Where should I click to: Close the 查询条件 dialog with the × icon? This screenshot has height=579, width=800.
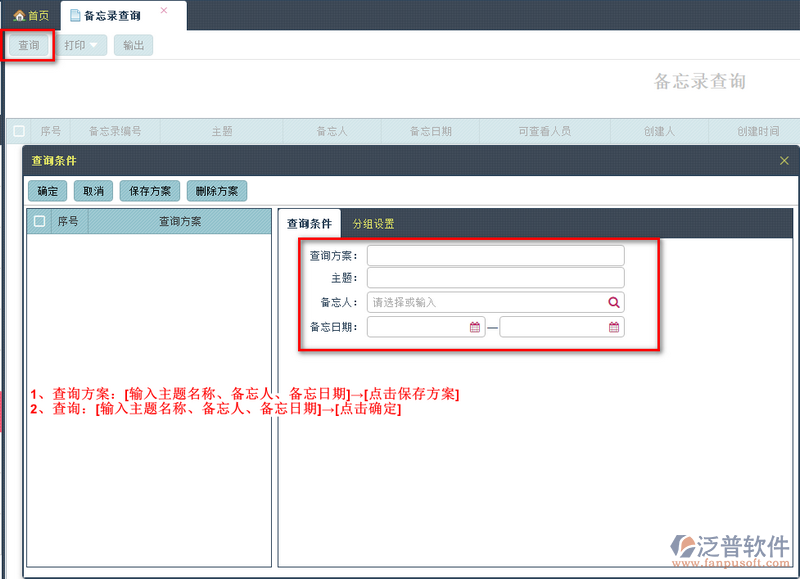click(784, 160)
